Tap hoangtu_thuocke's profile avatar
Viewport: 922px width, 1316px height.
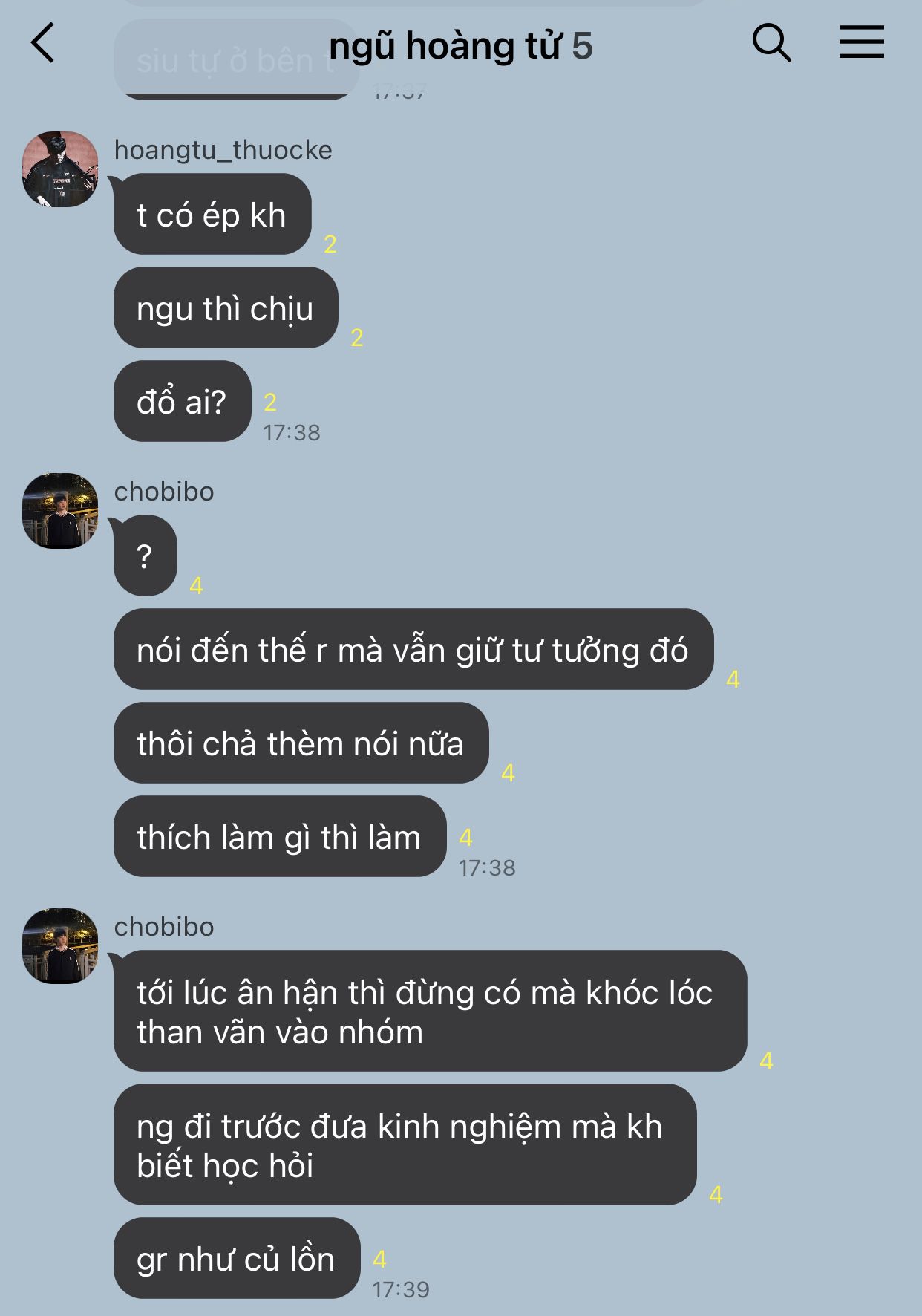pos(60,169)
